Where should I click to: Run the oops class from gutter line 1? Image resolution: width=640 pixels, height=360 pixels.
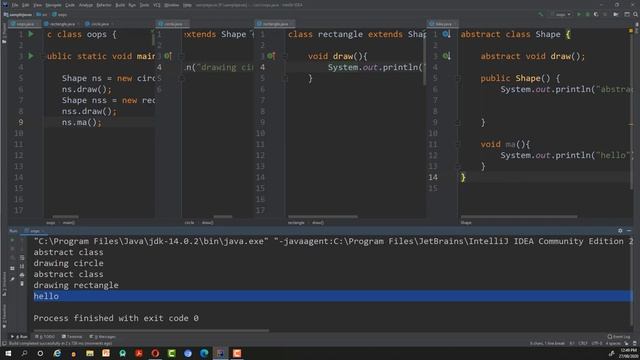(31, 34)
